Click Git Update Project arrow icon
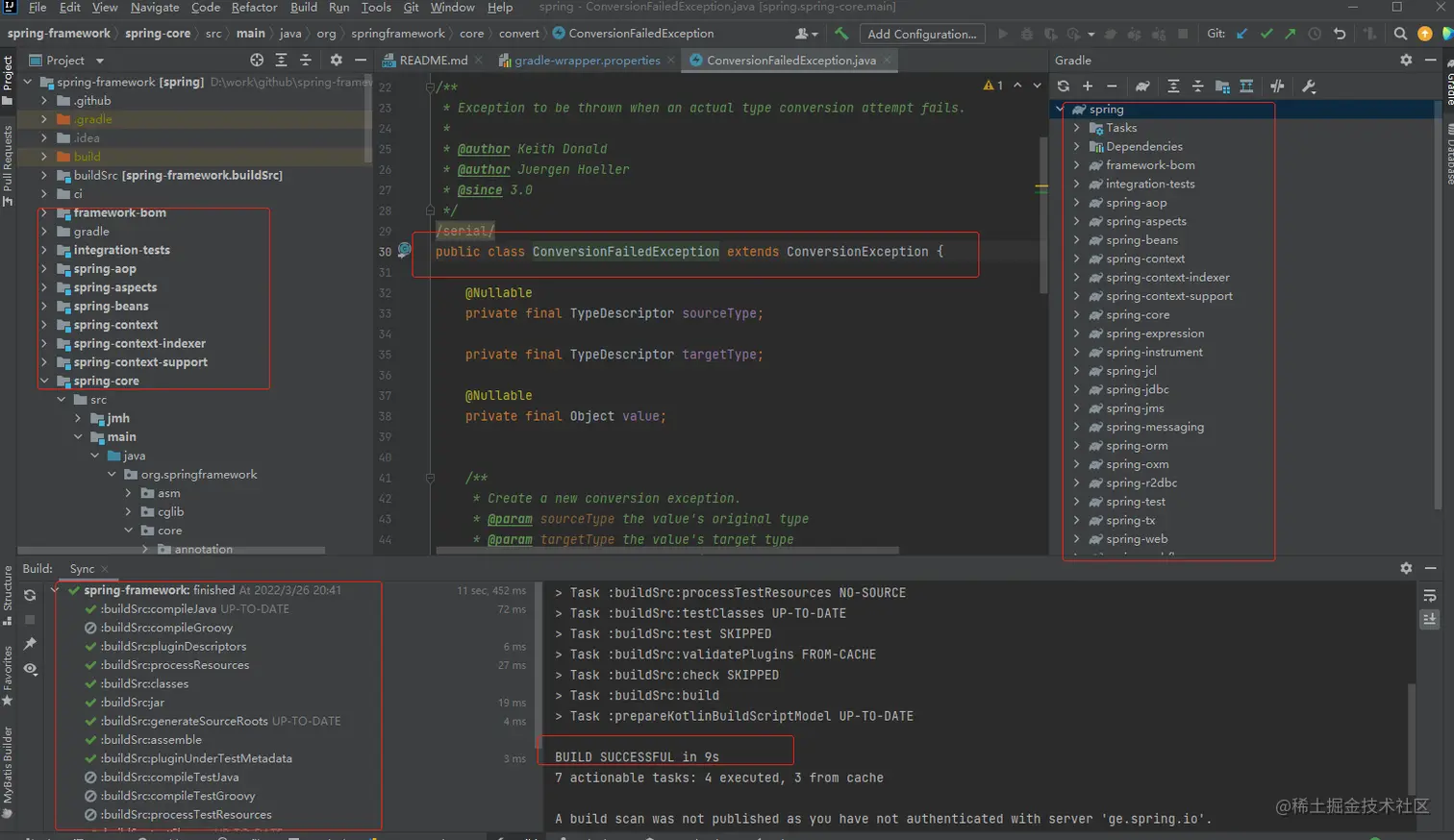This screenshot has width=1454, height=840. pos(1241,34)
